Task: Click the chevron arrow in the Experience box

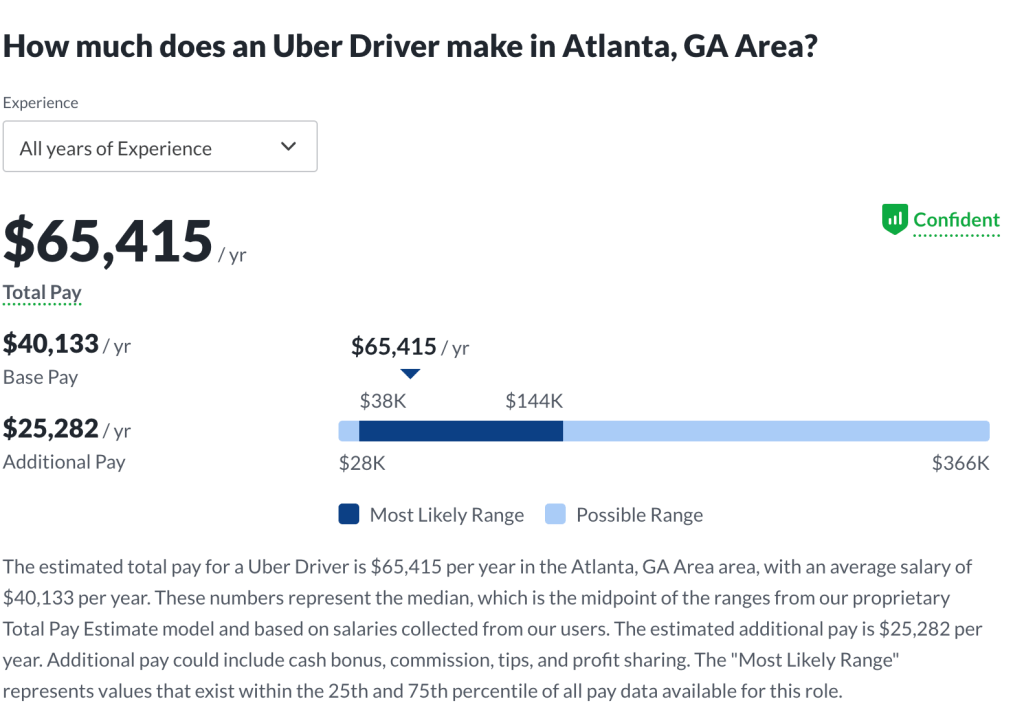Action: (289, 147)
